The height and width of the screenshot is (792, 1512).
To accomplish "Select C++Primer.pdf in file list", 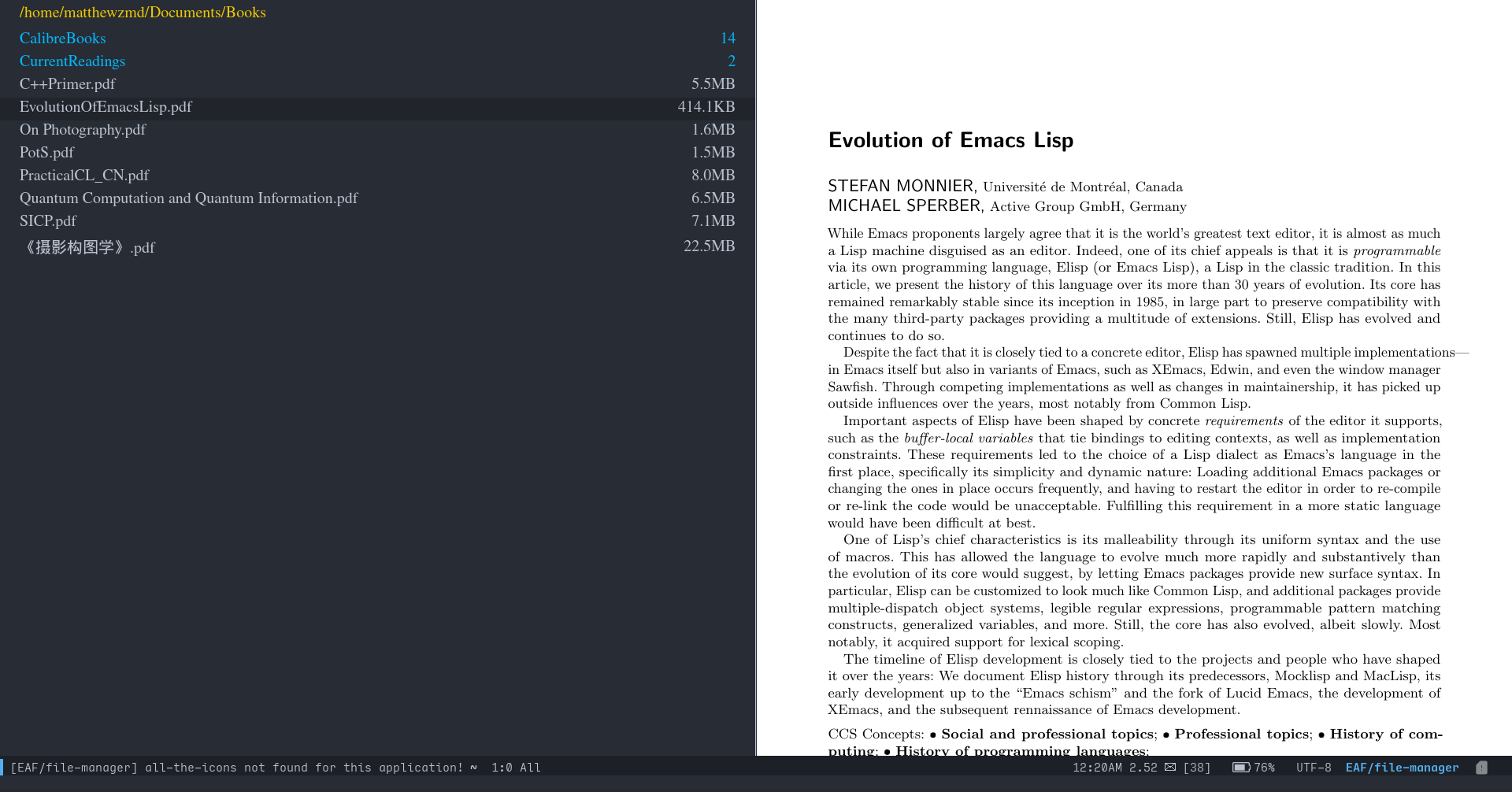I will click(68, 84).
